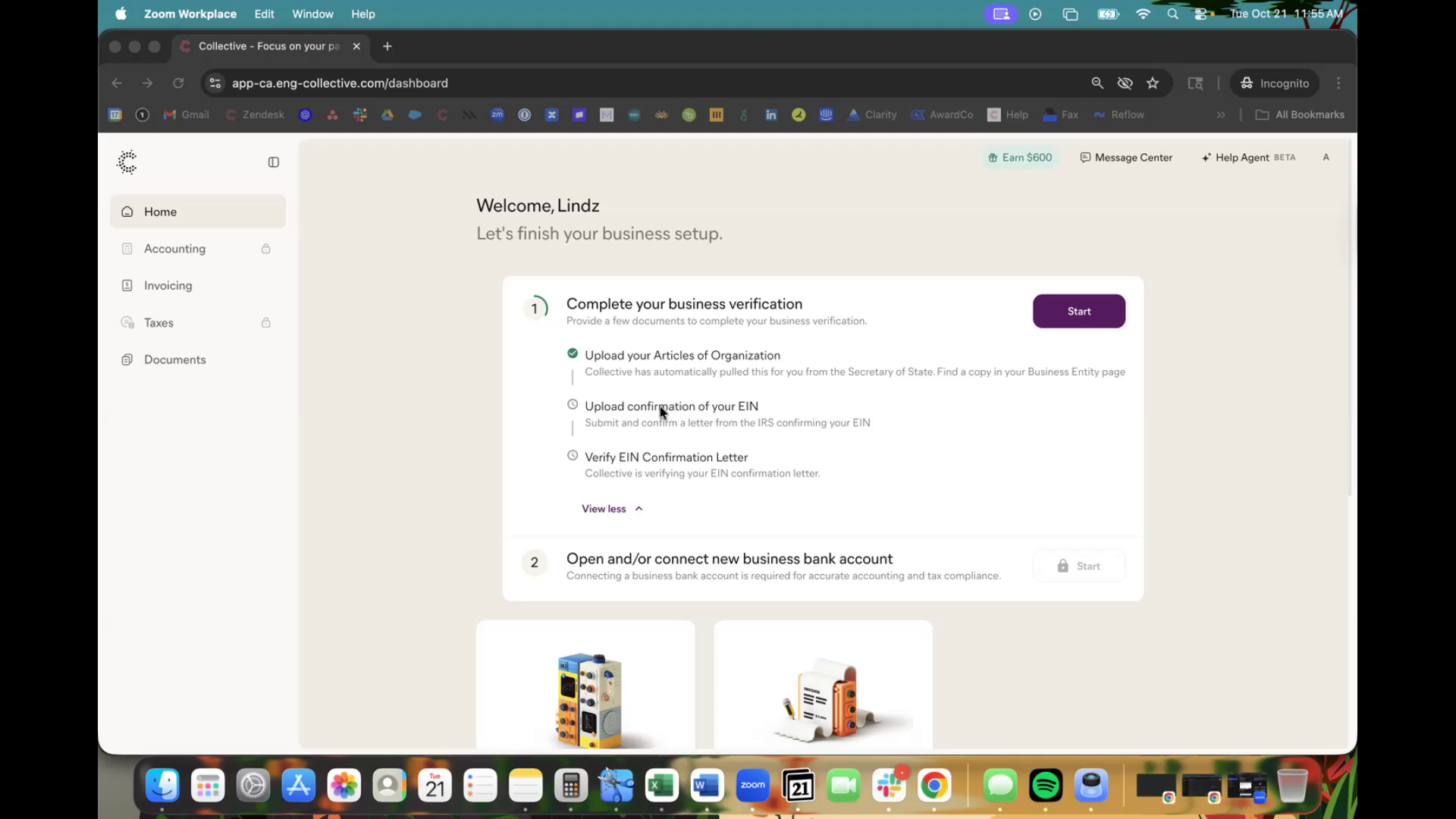Click the green checkmark for Articles of Organization
1456x819 pixels.
tap(573, 353)
